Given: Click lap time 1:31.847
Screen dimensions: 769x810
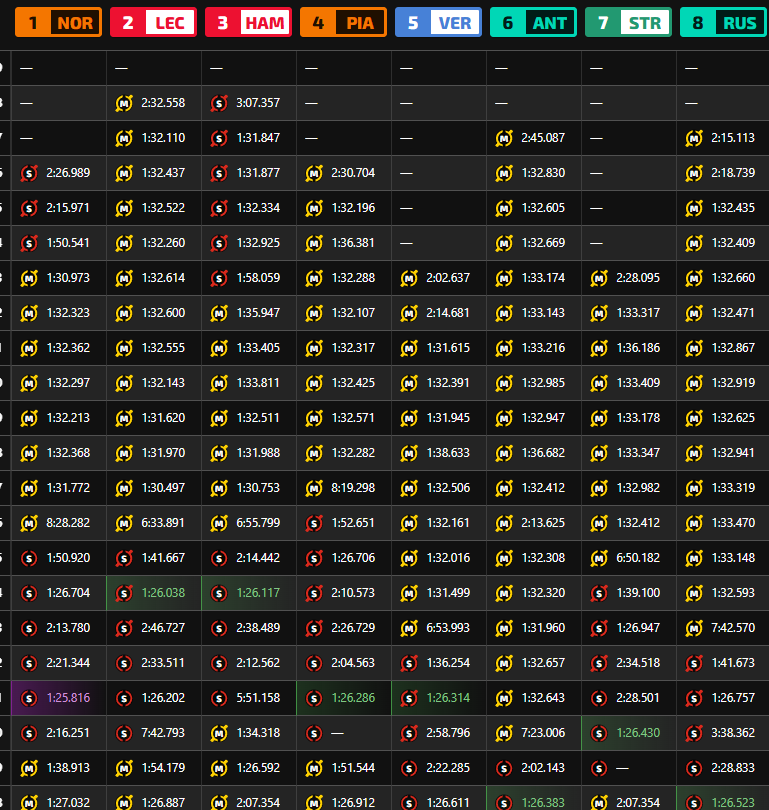Looking at the screenshot, I should click(258, 138).
